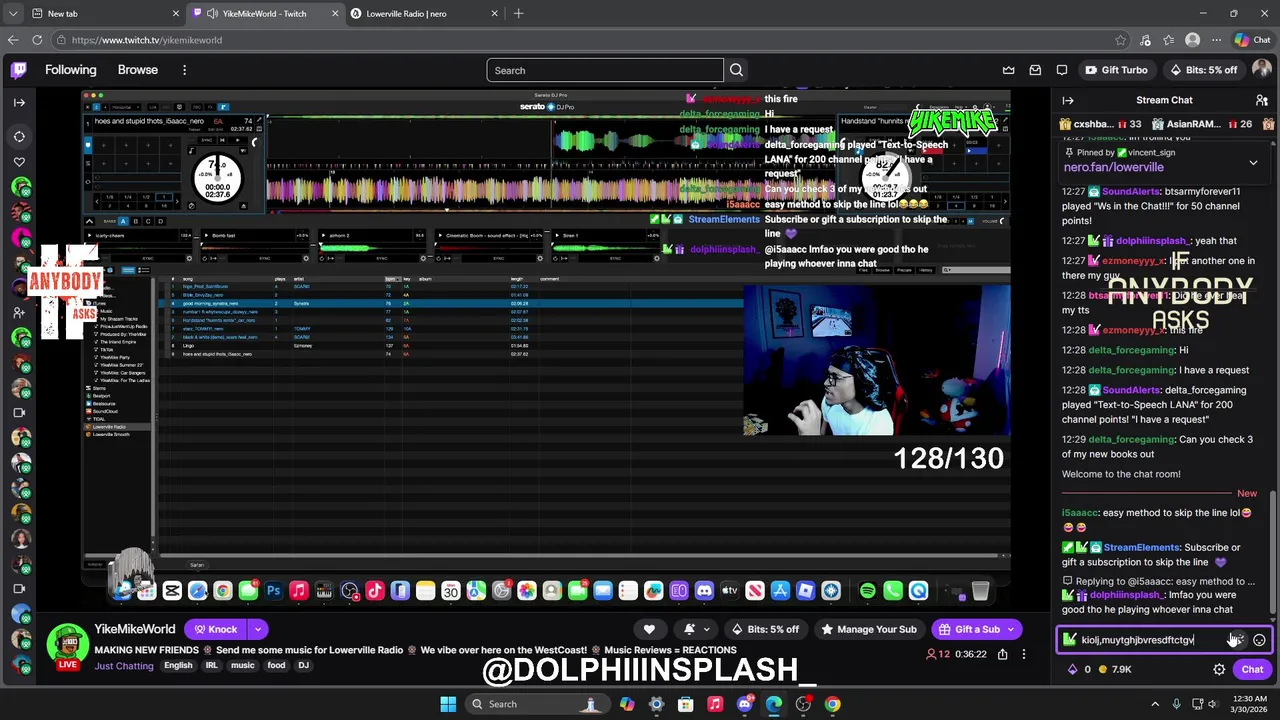This screenshot has width=1280, height=720.
Task: Open the Just Chatting category link
Action: coord(124,666)
